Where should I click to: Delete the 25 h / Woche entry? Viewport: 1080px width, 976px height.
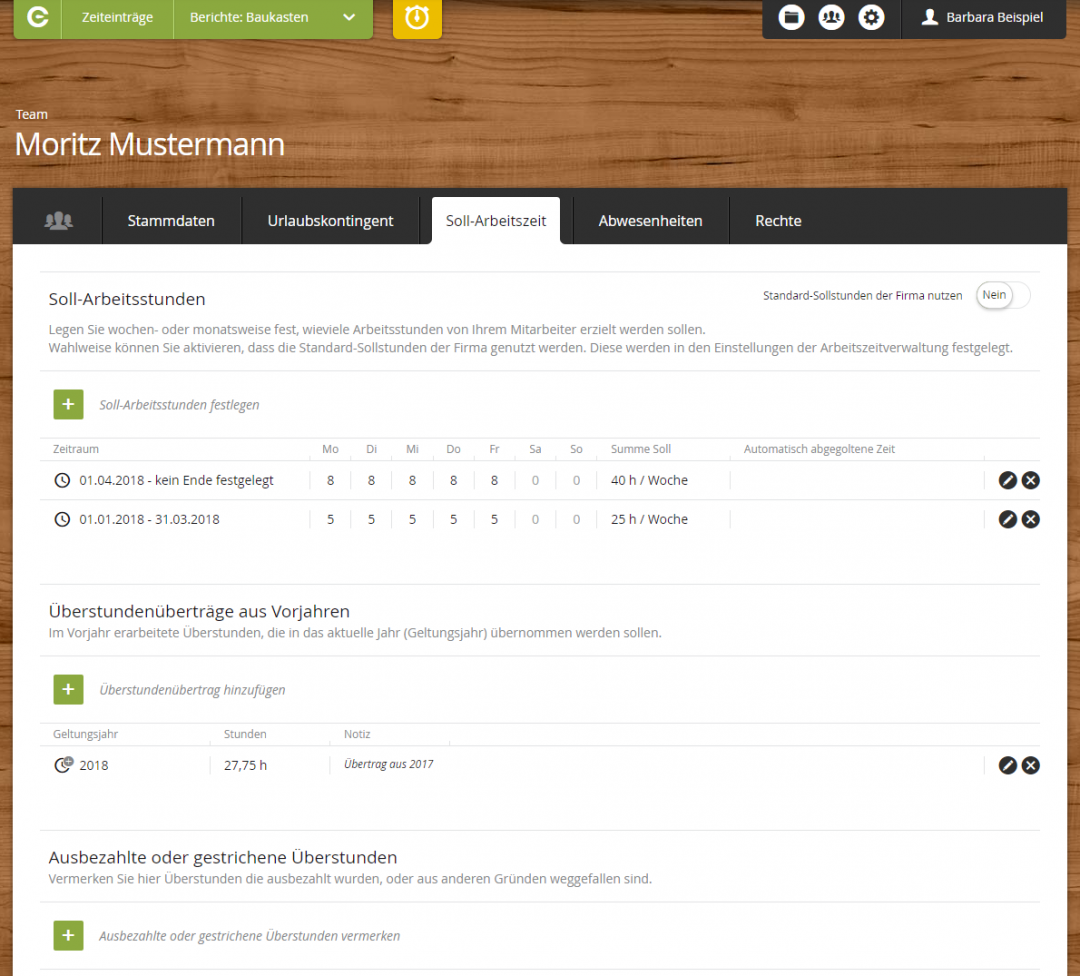(1031, 519)
